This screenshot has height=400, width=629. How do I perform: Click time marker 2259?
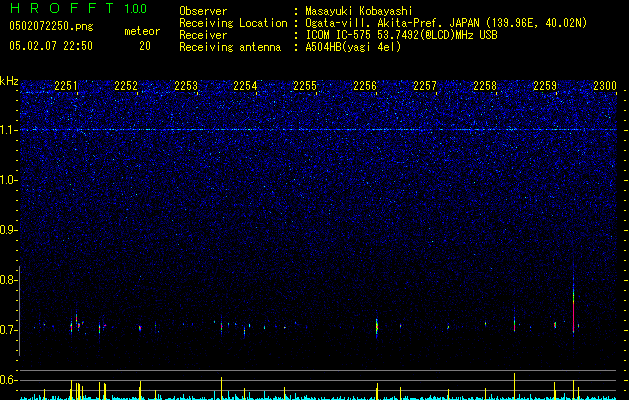[x=545, y=86]
